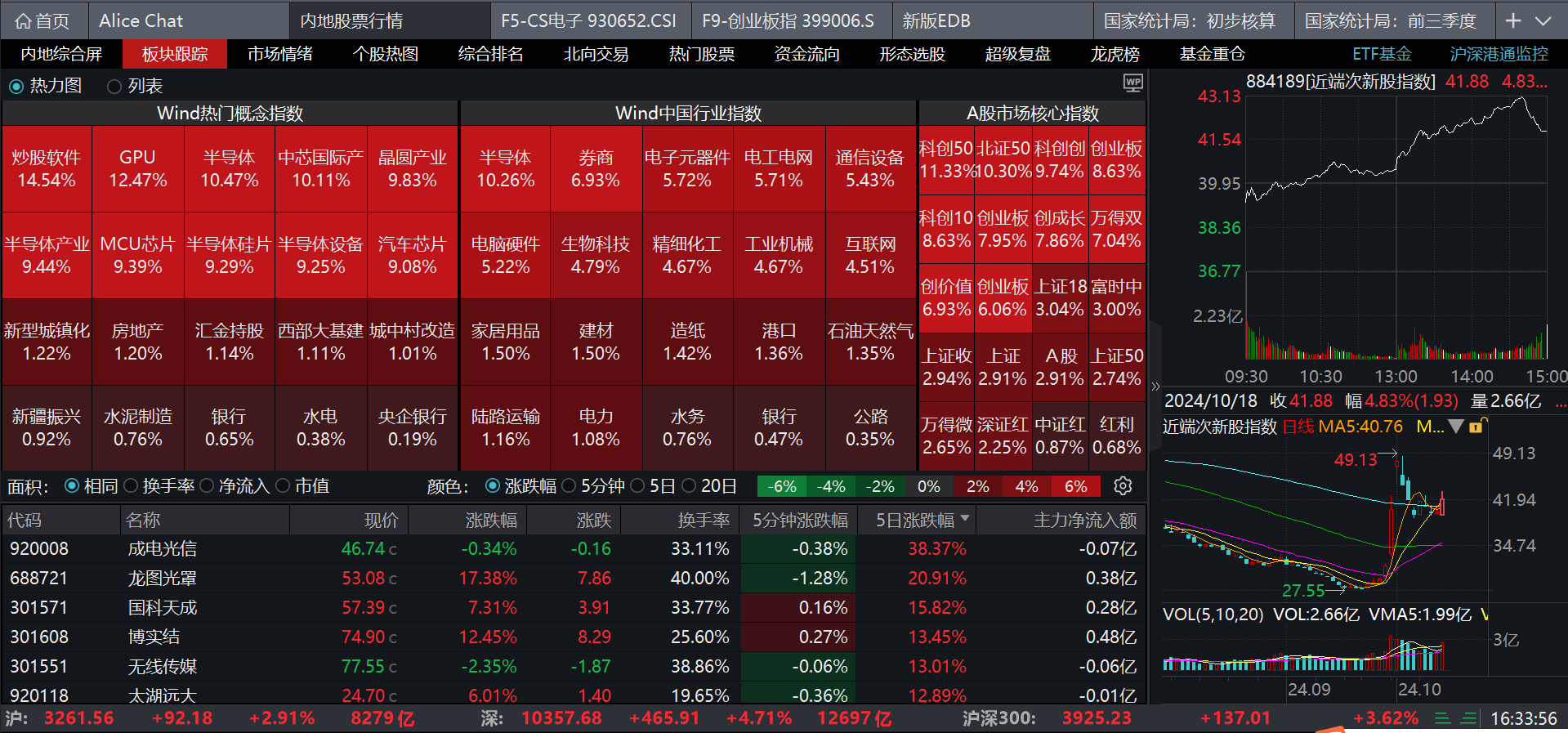Open gray triangle dropdown next to MA indicators
This screenshot has width=1568, height=733.
click(x=1456, y=426)
